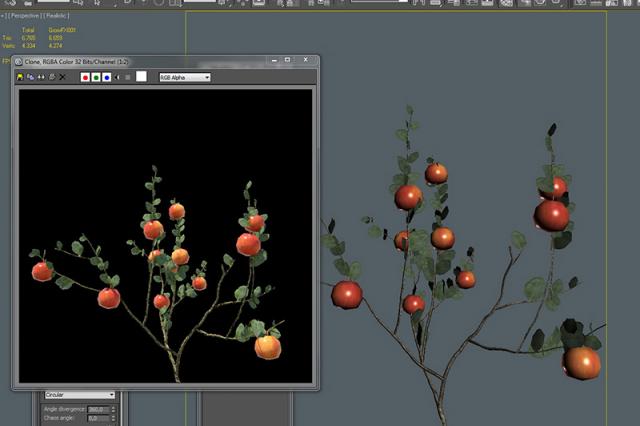Click the Angle divergence spinner arrows
Viewport: 640px width, 426px height.
[x=114, y=409]
